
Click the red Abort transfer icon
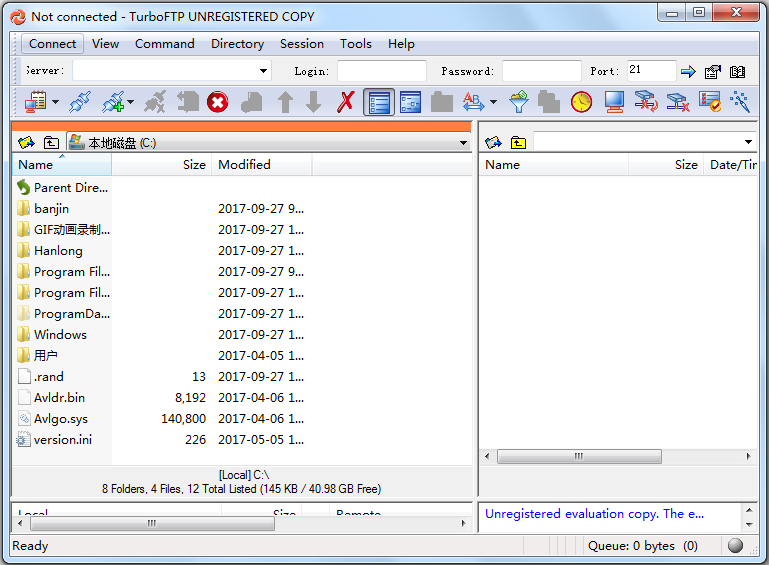pos(217,102)
